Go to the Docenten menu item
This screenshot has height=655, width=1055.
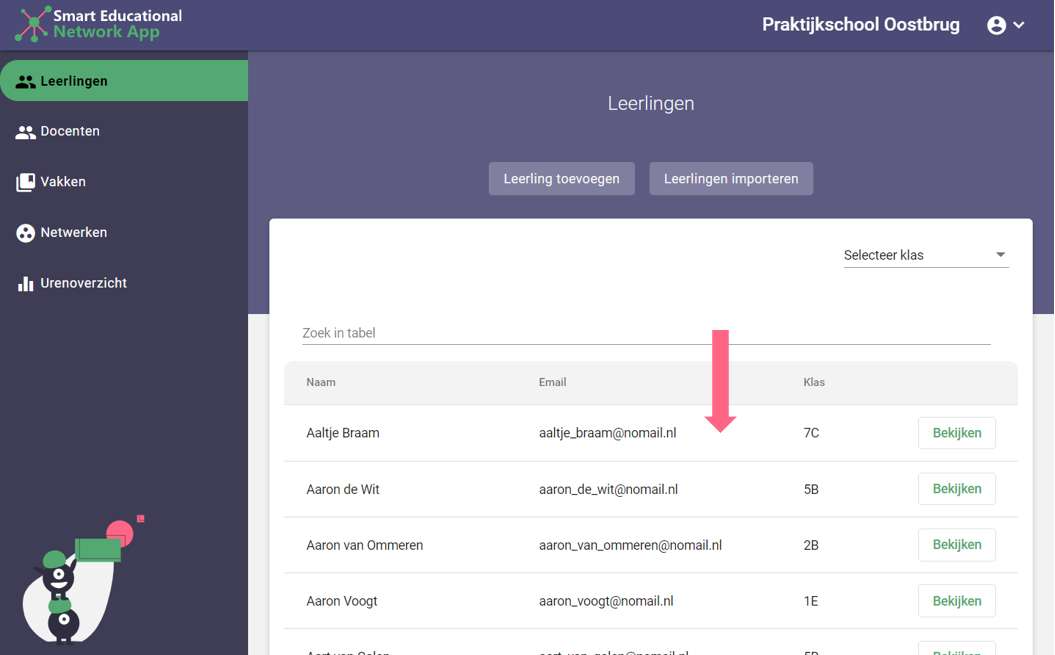pyautogui.click(x=70, y=131)
